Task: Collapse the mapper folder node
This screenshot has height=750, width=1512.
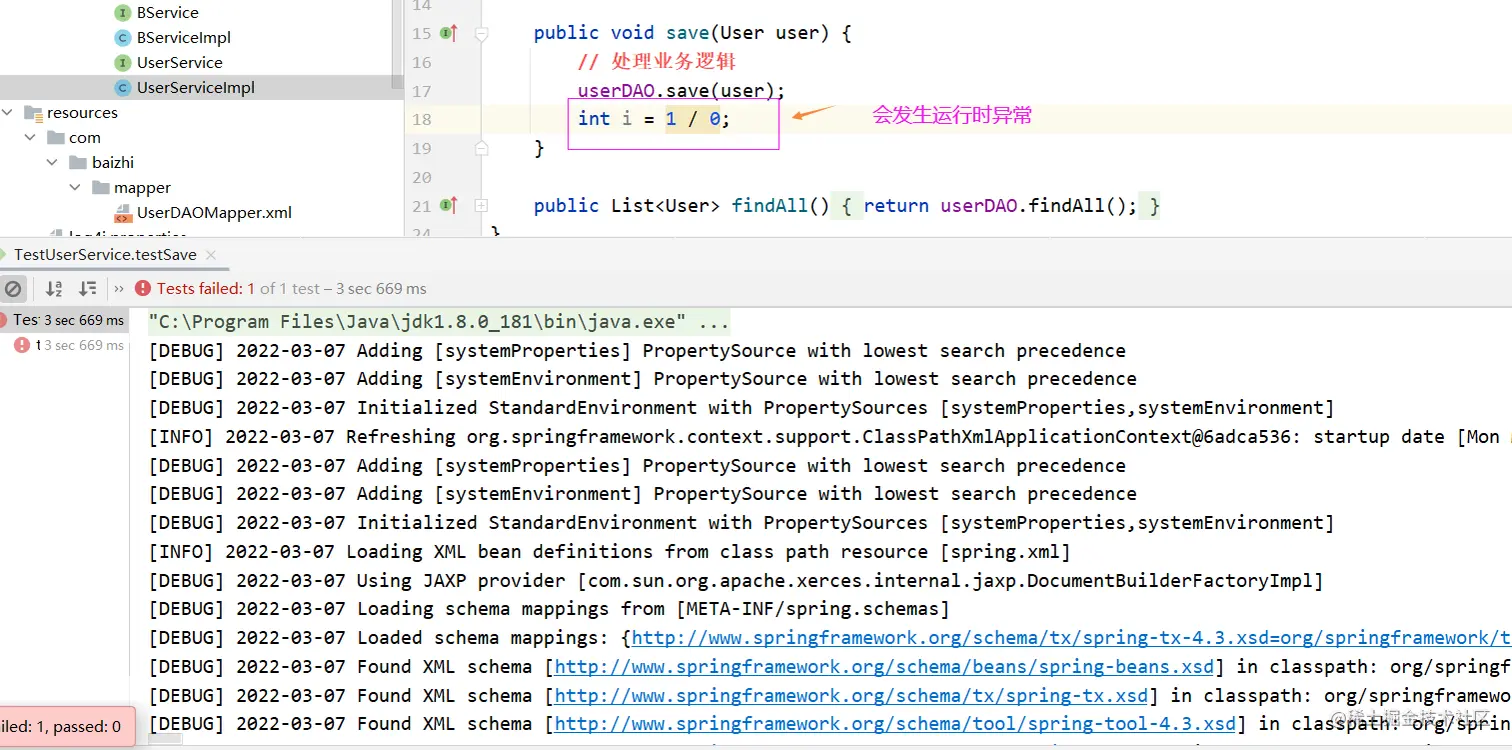Action: tap(76, 188)
